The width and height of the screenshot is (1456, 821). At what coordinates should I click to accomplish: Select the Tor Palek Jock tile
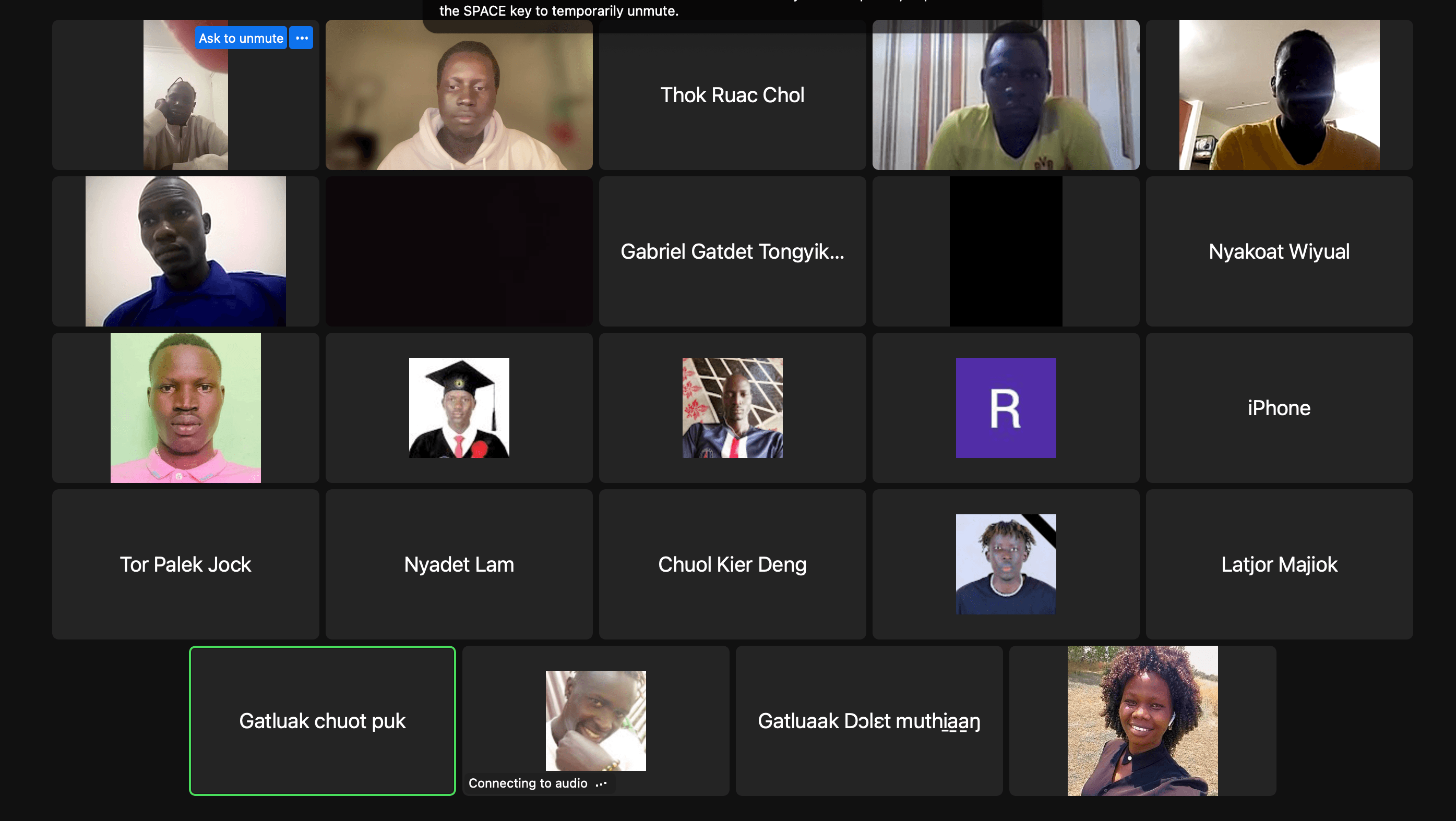[185, 564]
